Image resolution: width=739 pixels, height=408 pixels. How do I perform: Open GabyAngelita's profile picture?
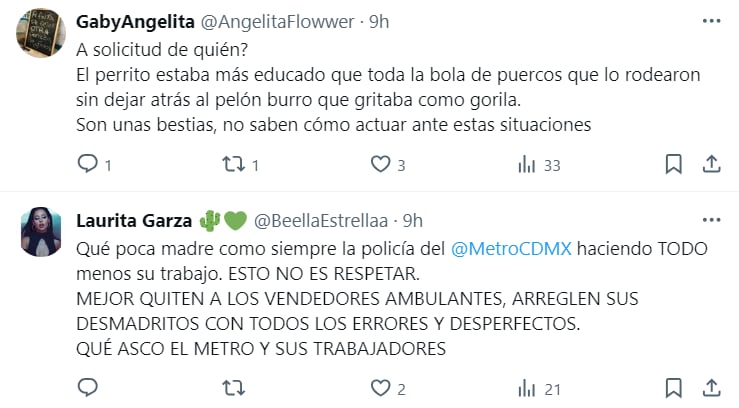pos(40,39)
